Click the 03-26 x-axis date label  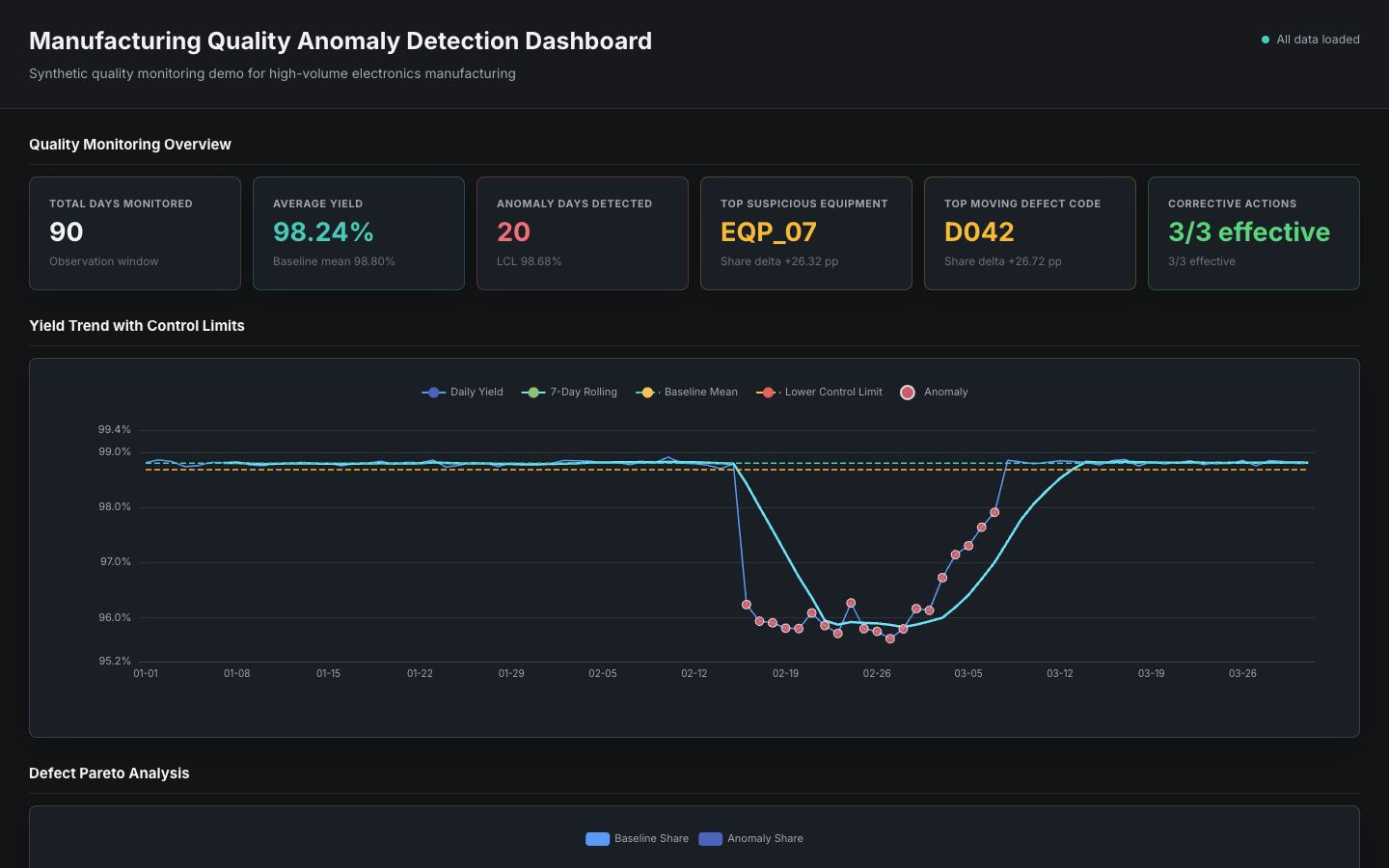click(1242, 673)
